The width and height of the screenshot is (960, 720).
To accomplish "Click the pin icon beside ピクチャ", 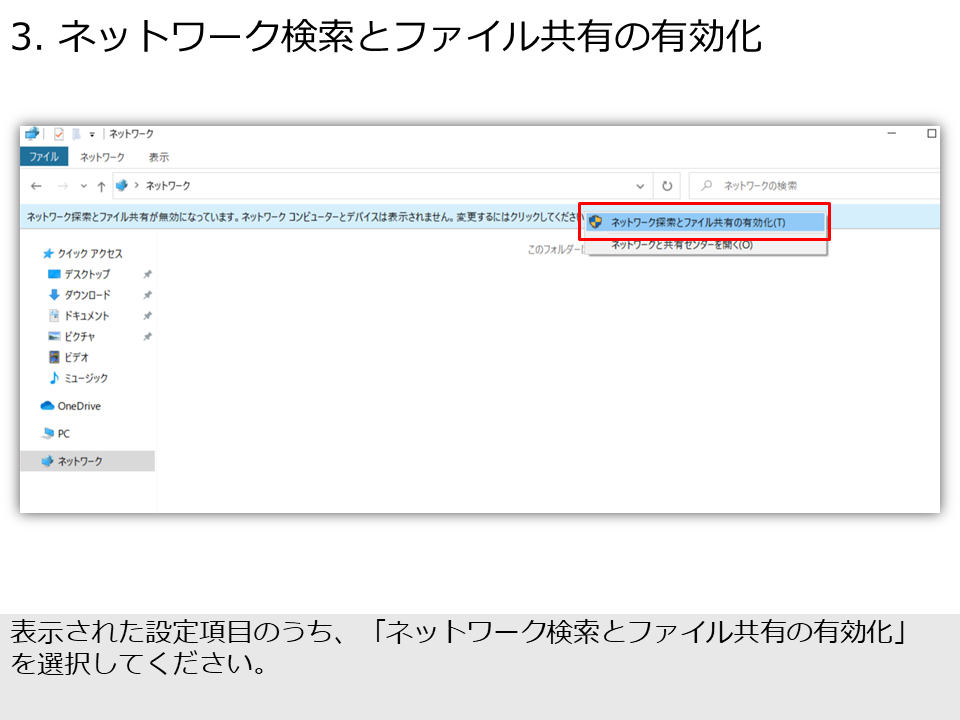I will click(x=147, y=337).
